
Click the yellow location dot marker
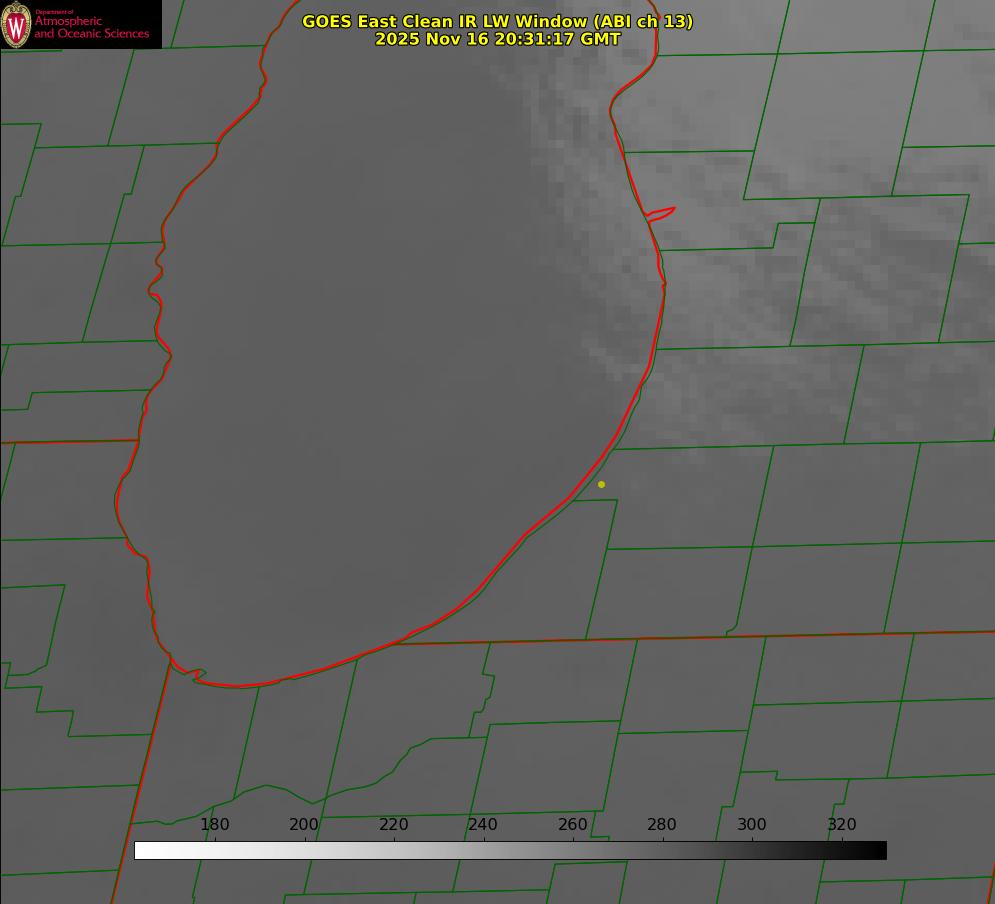coord(601,484)
